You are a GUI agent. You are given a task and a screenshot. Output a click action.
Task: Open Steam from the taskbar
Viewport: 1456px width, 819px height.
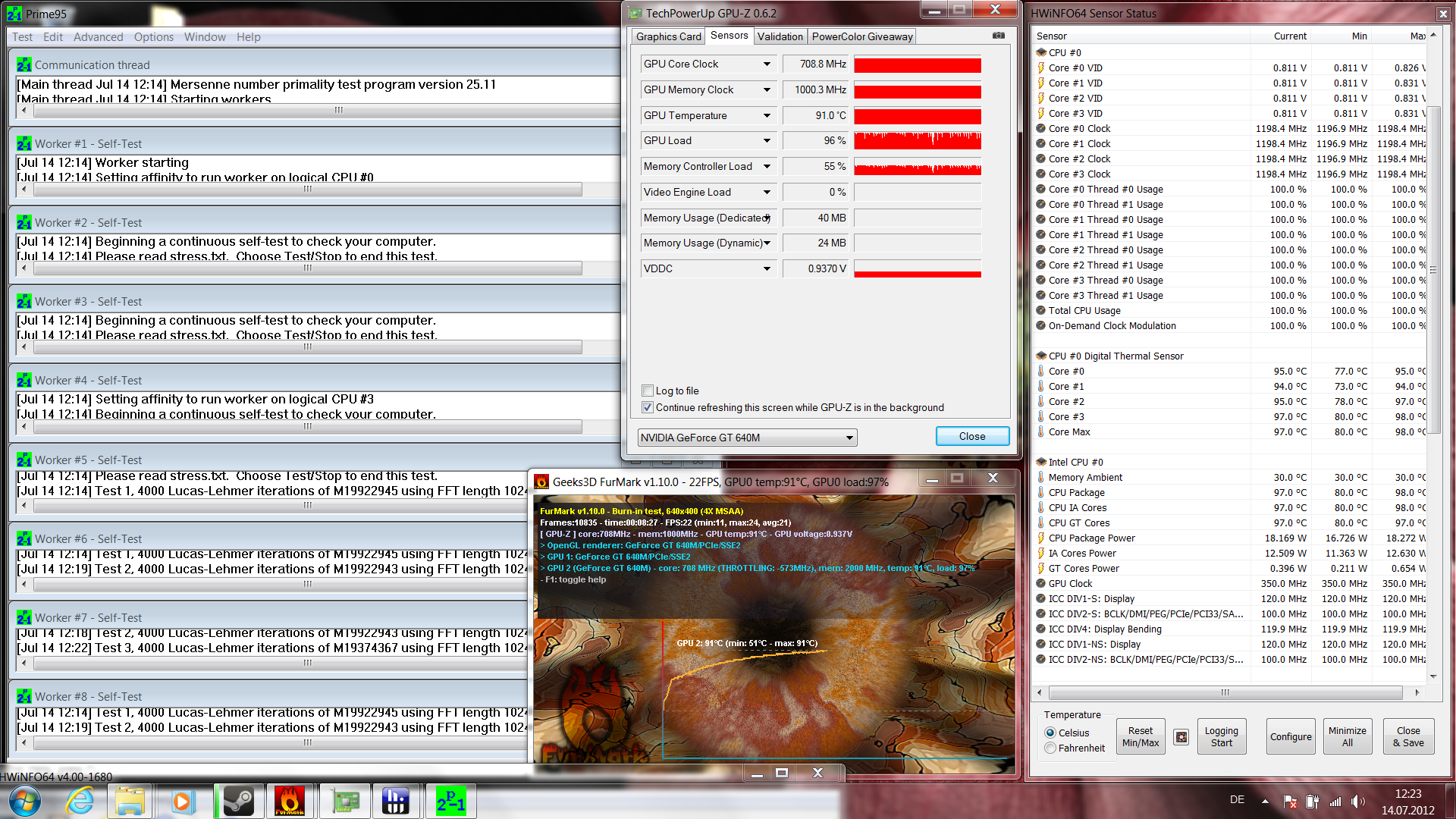click(x=238, y=802)
